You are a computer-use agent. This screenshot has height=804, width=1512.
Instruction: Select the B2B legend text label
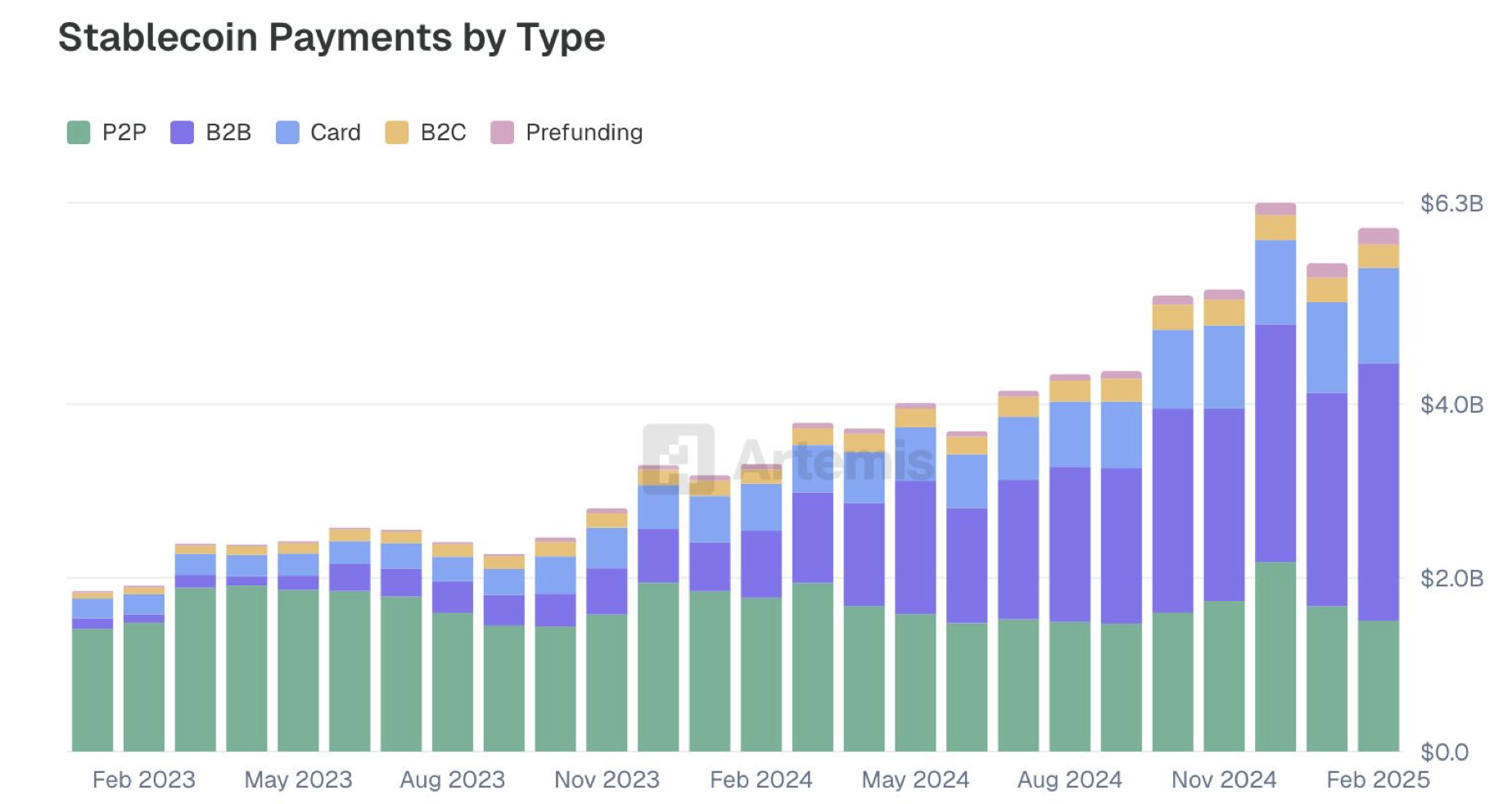coord(228,133)
